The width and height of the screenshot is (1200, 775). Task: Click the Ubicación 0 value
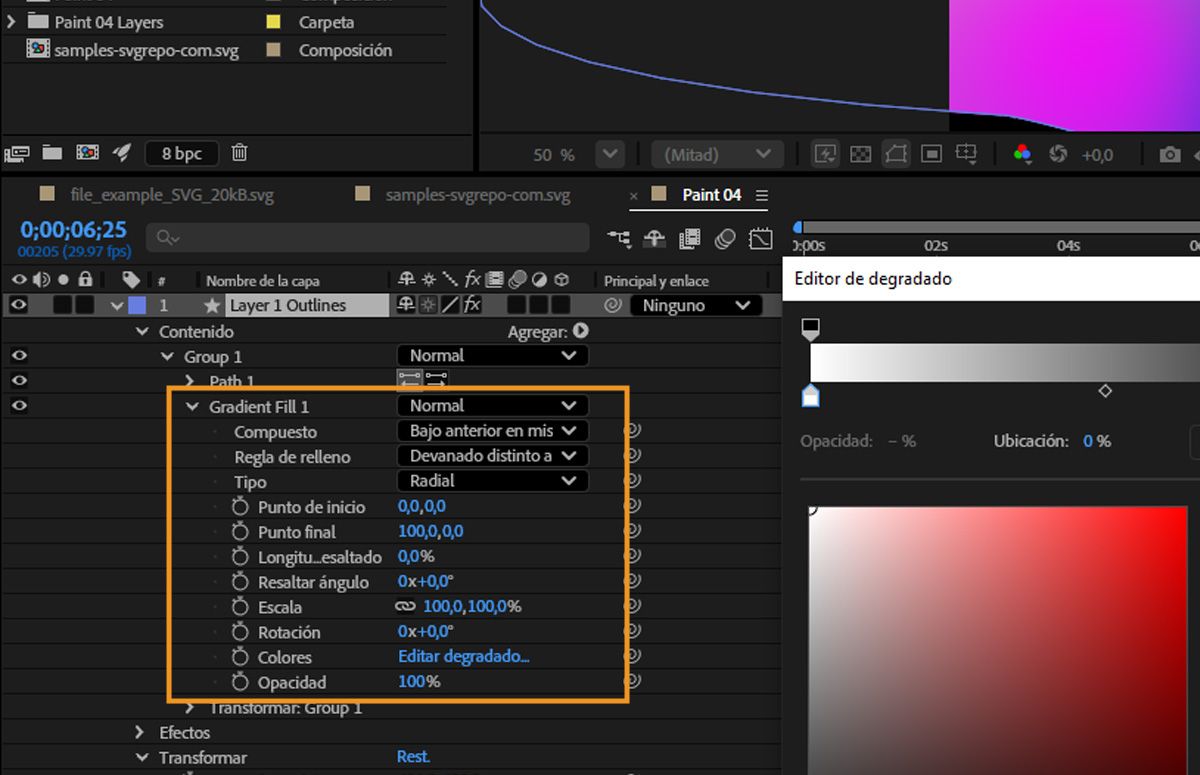tap(1088, 441)
